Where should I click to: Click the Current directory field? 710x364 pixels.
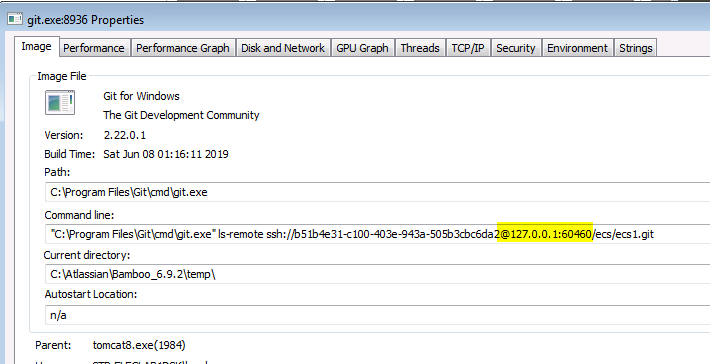click(378, 274)
